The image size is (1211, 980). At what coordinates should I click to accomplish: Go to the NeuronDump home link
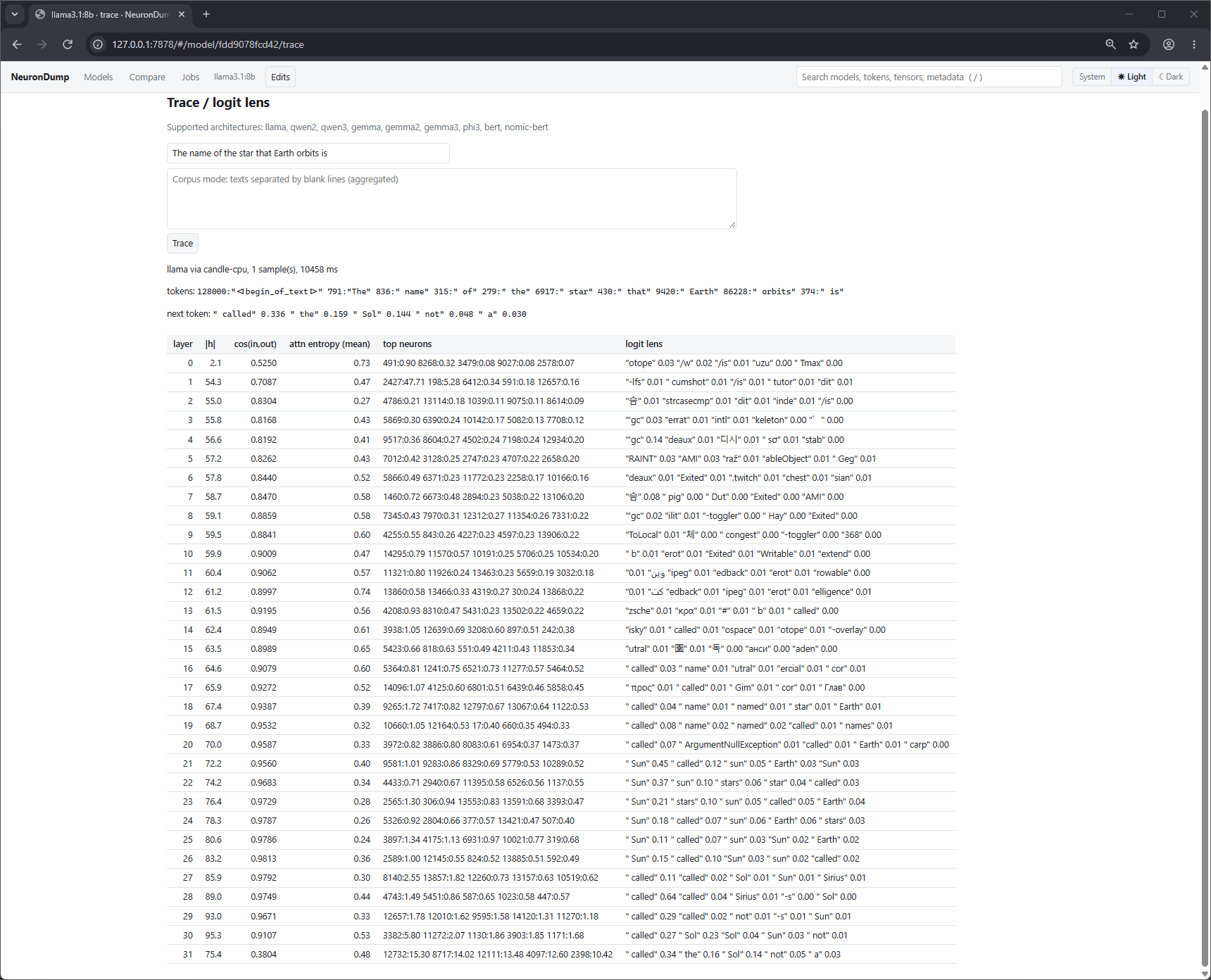point(40,77)
